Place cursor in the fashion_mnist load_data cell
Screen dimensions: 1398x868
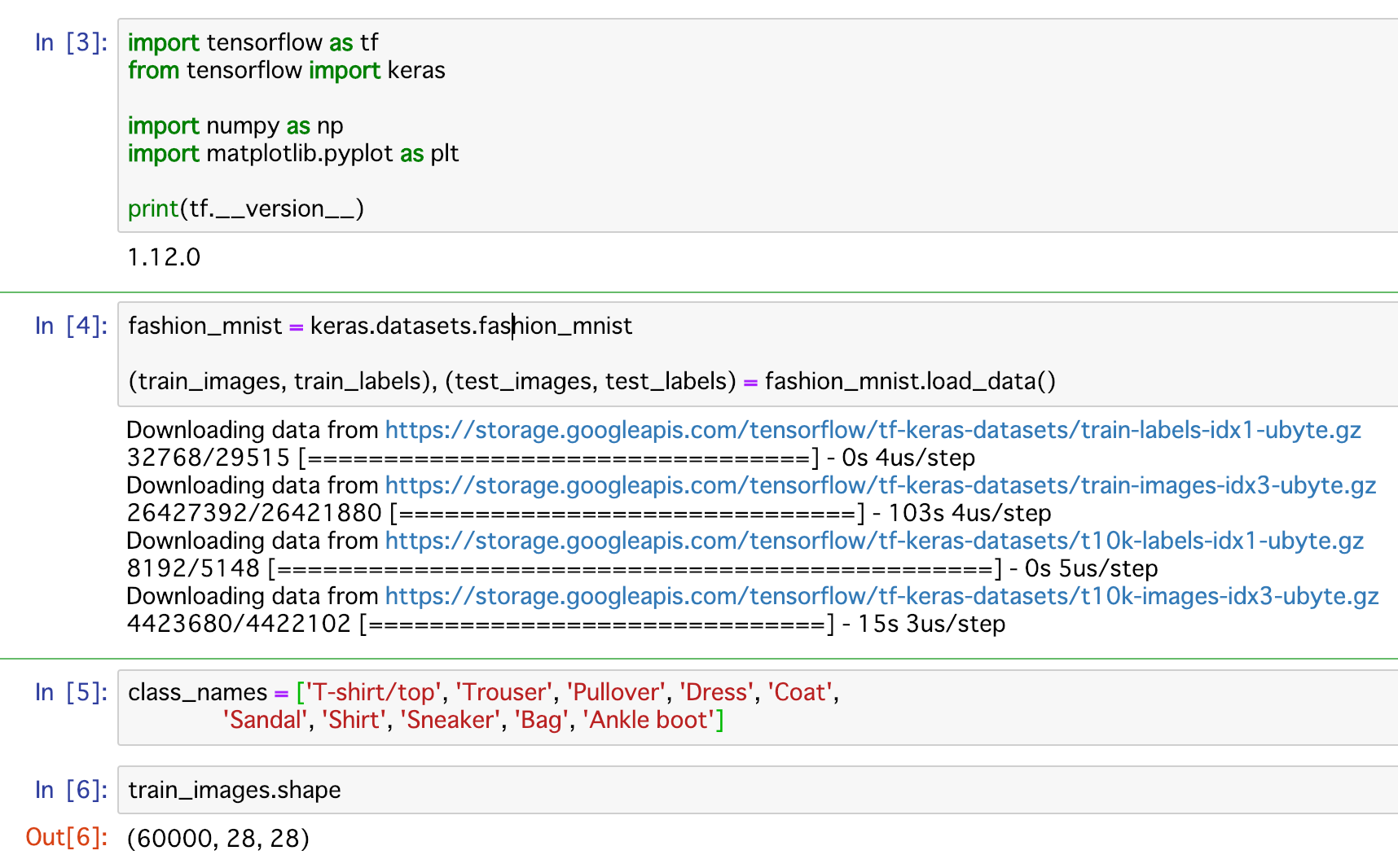tap(758, 354)
